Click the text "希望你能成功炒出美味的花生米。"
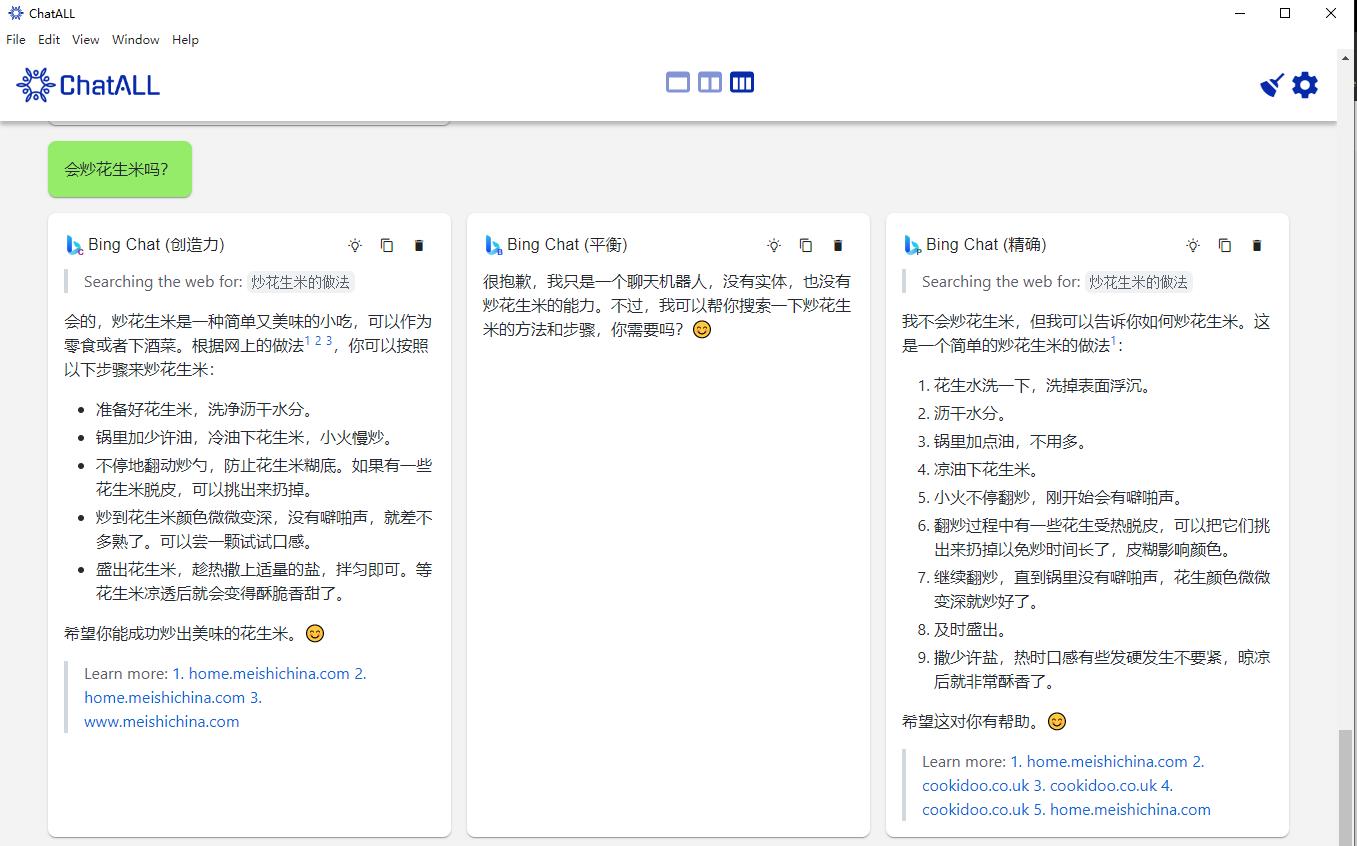Screen dimensions: 1357x846 click(181, 634)
